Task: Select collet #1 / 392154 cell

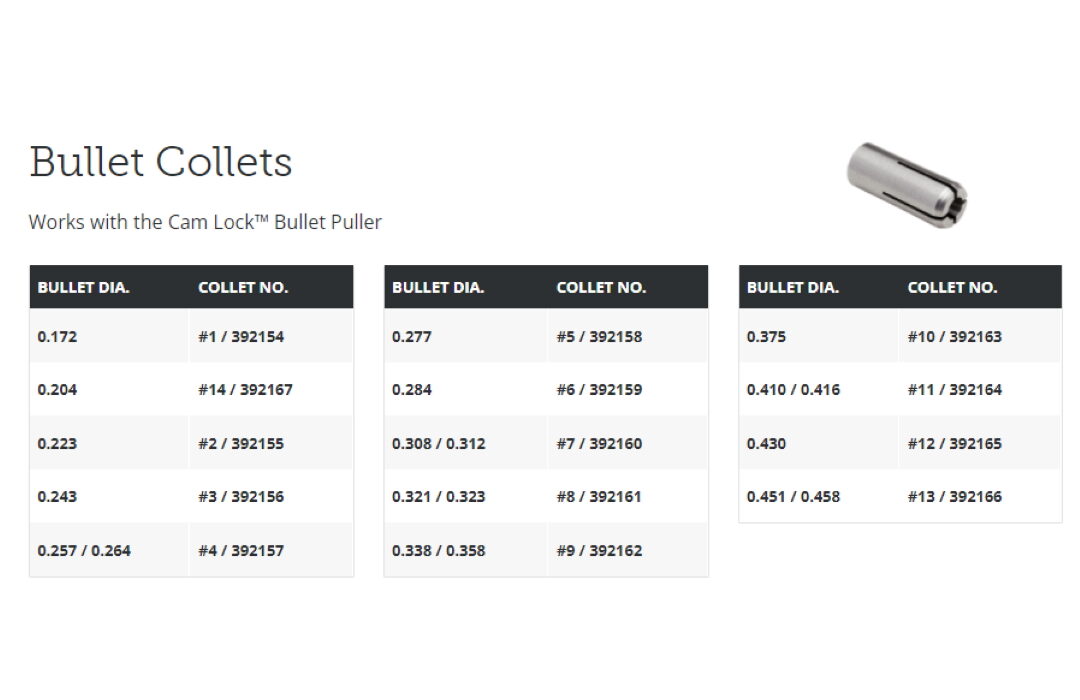Action: pos(241,337)
